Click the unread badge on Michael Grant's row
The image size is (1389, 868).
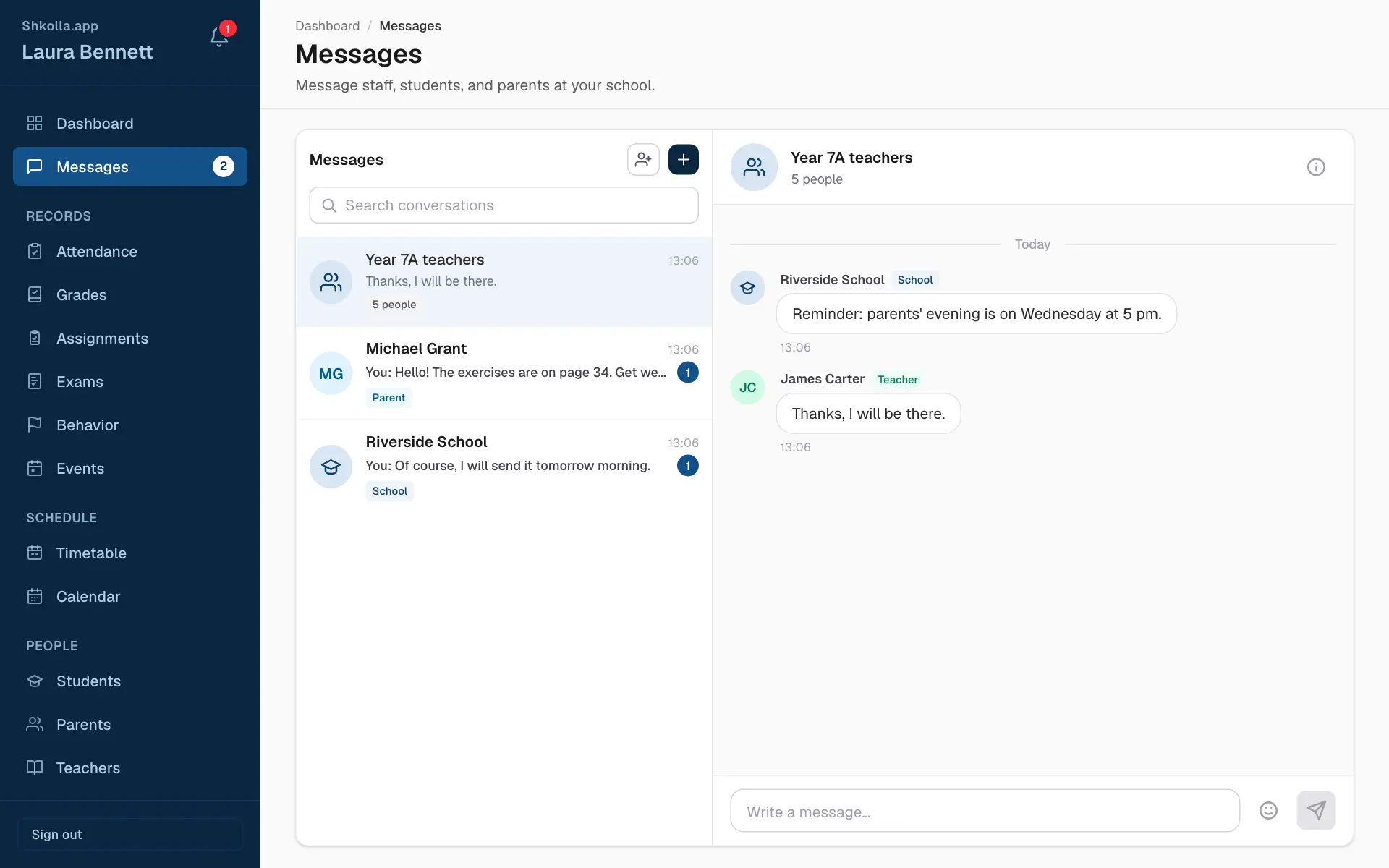coord(688,373)
